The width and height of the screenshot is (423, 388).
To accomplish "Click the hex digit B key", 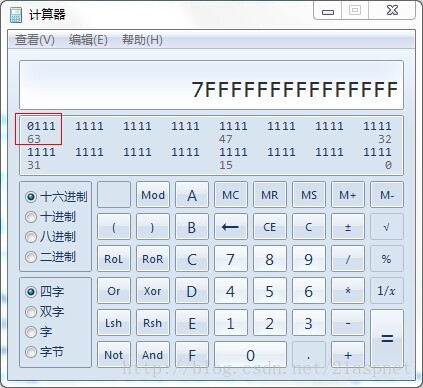I will click(192, 227).
